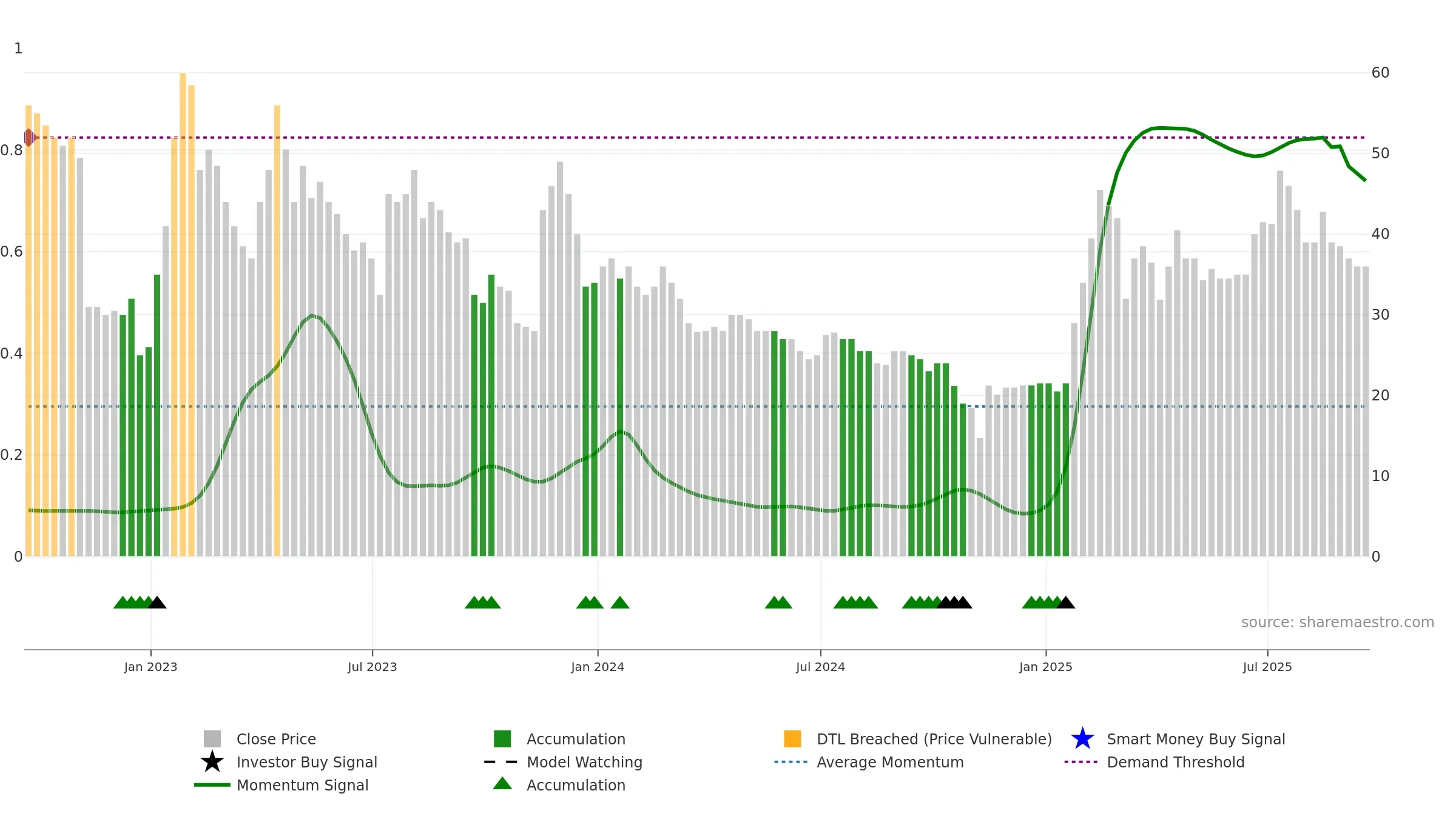
Task: Toggle the Close Price legend label
Action: [x=276, y=739]
